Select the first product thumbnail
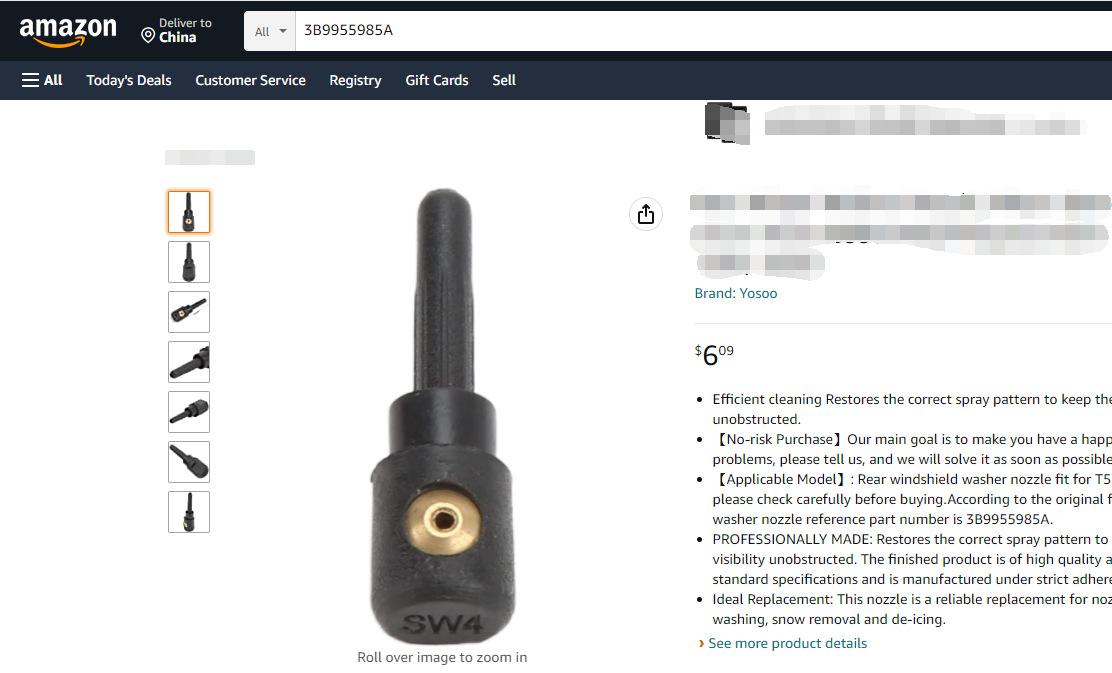Viewport: 1112px width, 673px height. tap(189, 212)
